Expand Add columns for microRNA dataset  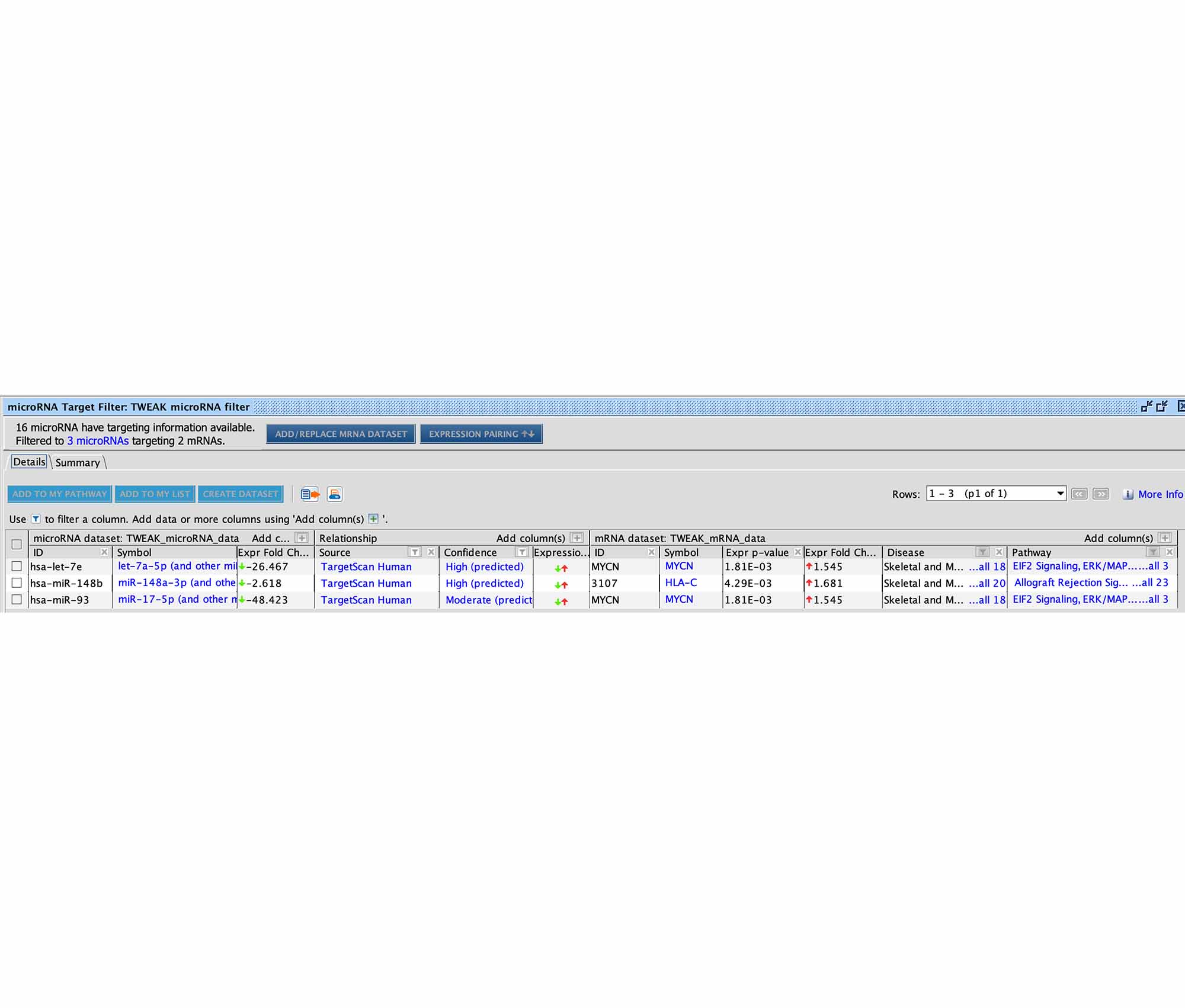tap(302, 538)
